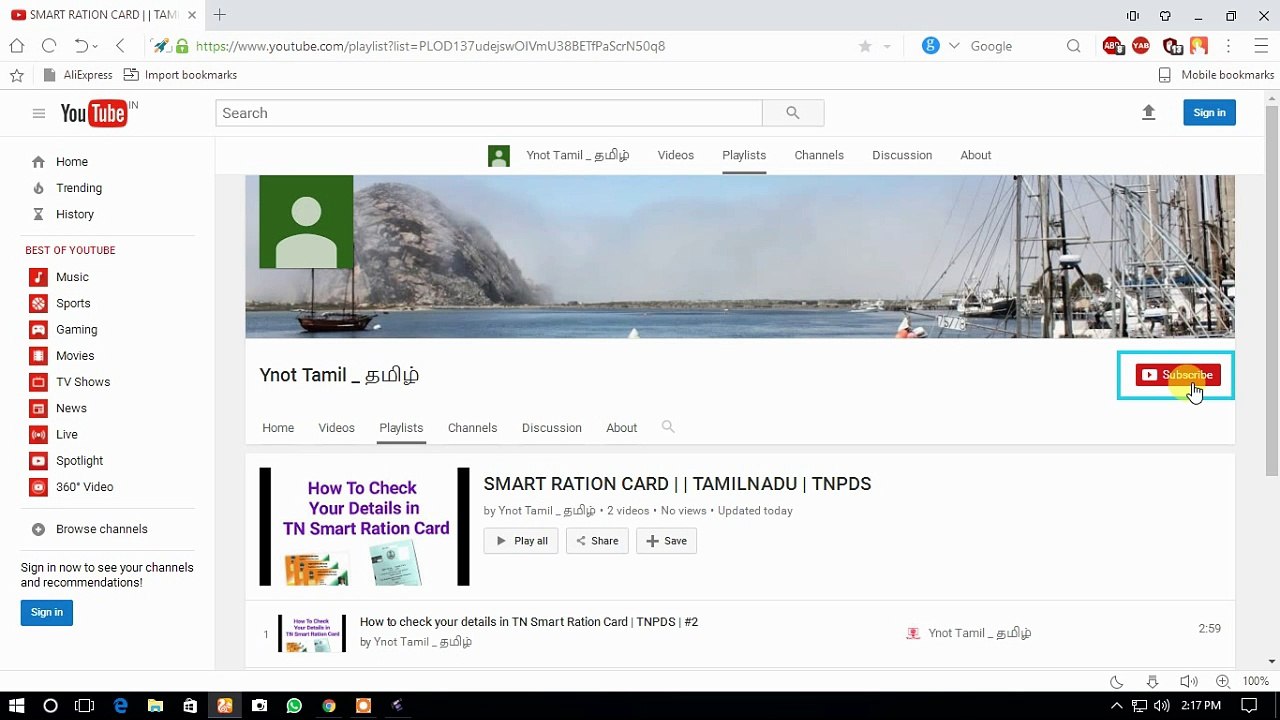Click Sign in below the recommendations prompt

(x=46, y=612)
